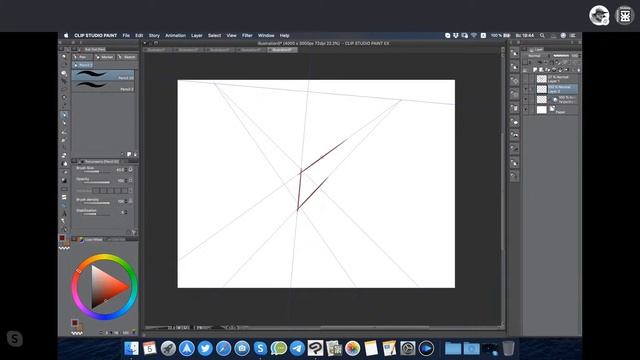Toggle visibility of Layer 1
The height and width of the screenshot is (360, 640).
click(526, 79)
